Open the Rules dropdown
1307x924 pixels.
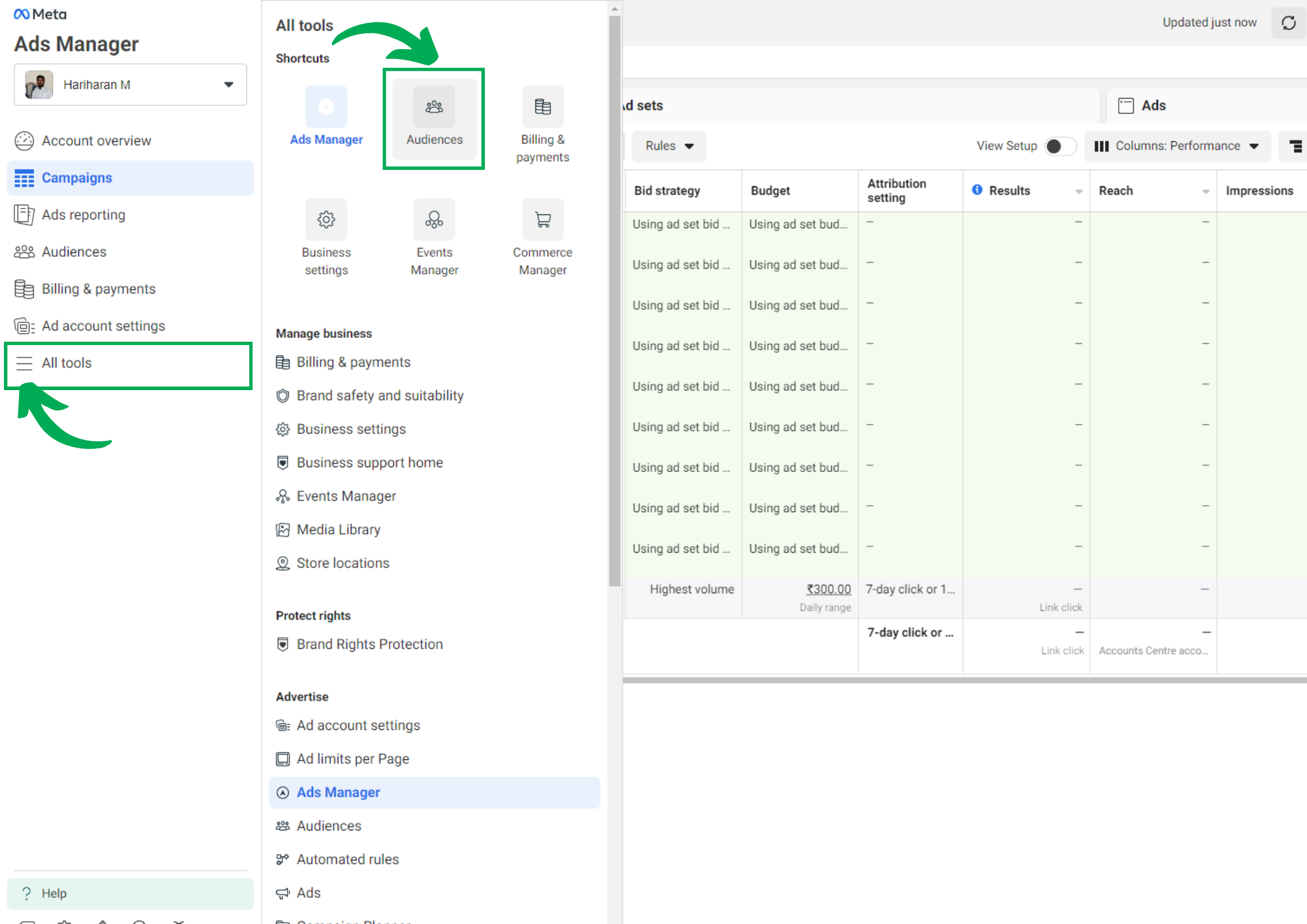click(669, 146)
